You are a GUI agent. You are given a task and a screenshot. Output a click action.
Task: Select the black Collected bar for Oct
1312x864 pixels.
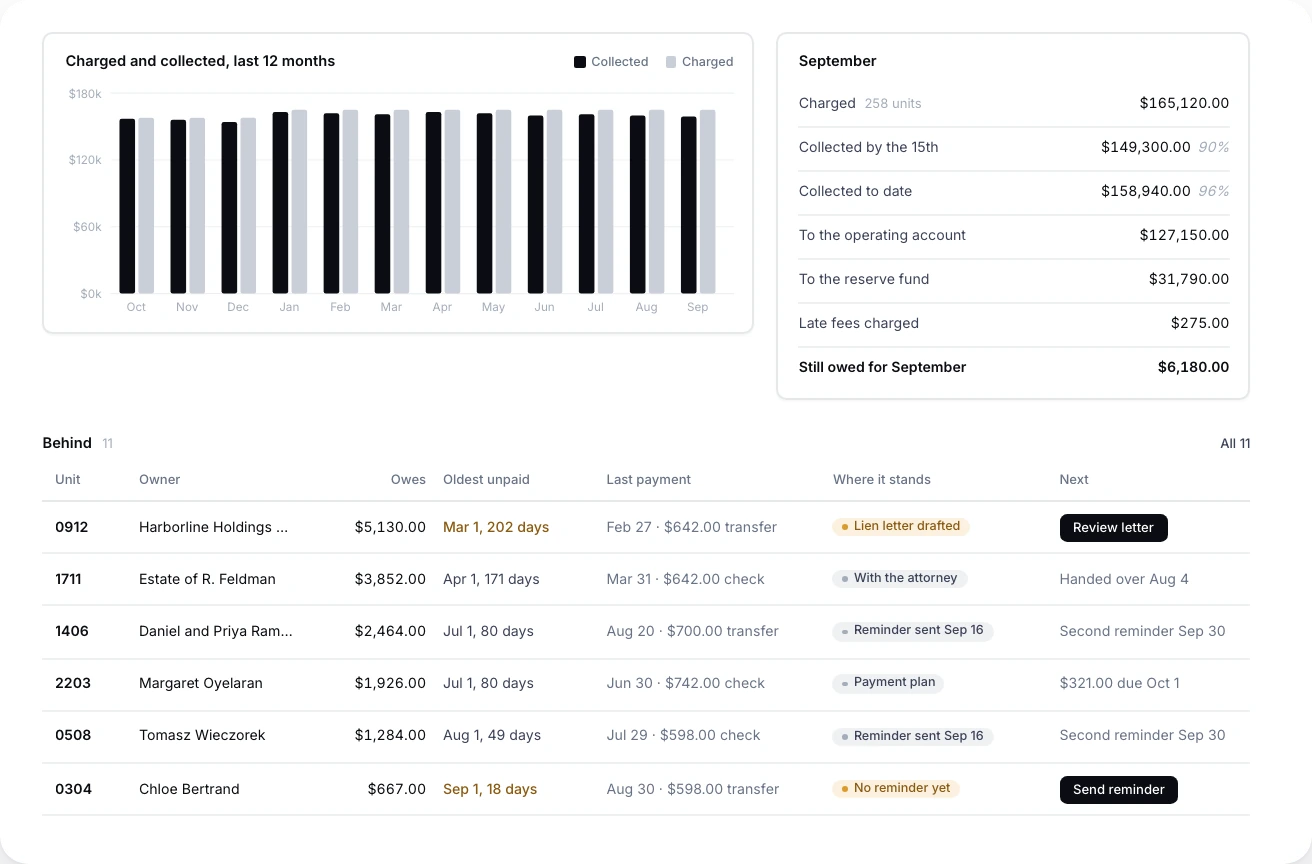pos(127,206)
